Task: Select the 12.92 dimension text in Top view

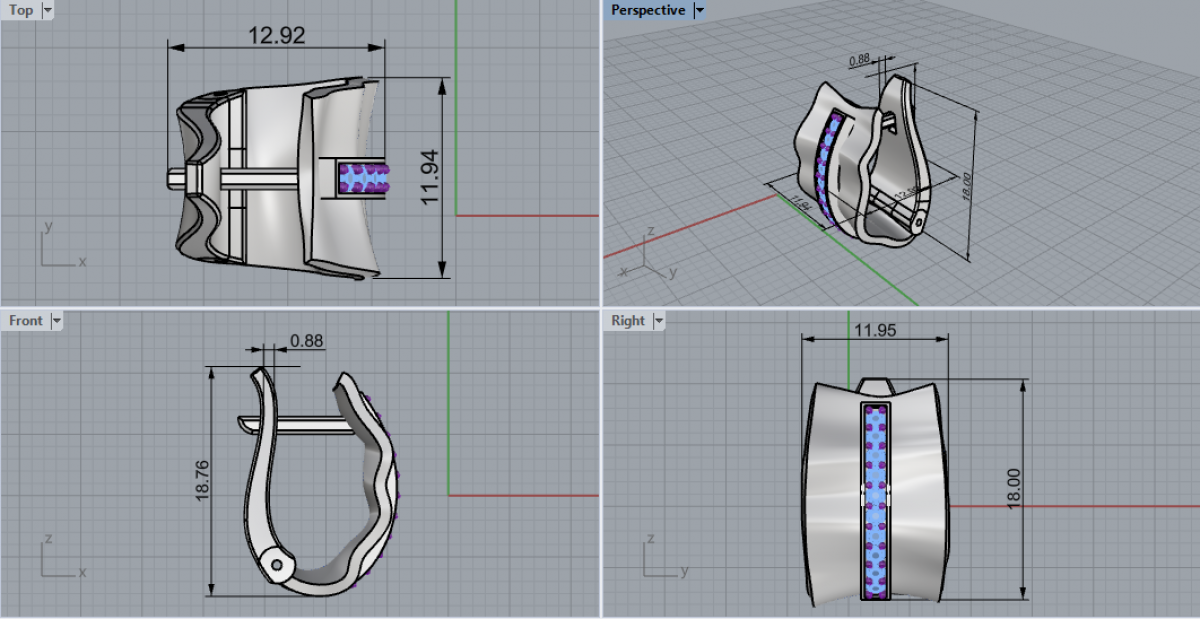Action: coord(277,35)
